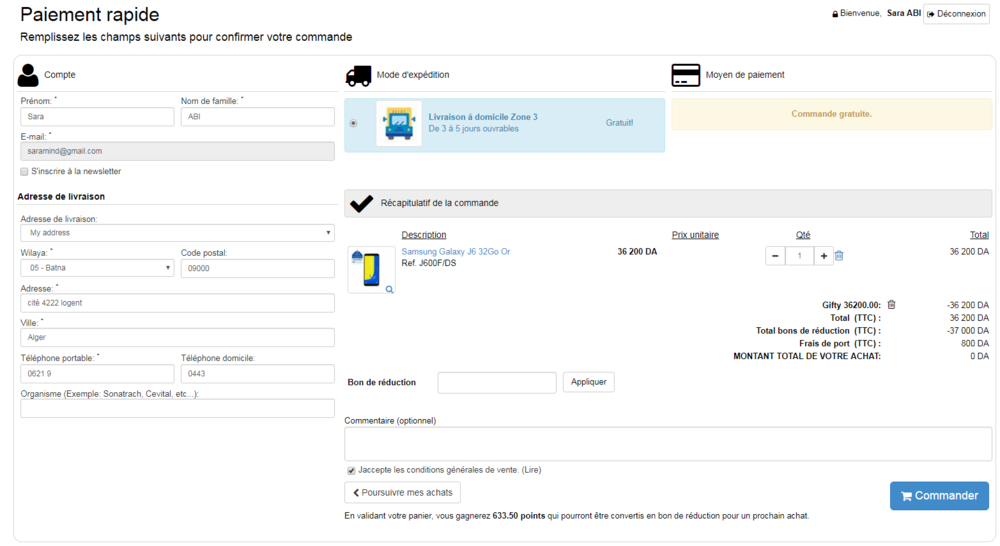Click the De 3 à 5 jours ouvrables text

[473, 128]
